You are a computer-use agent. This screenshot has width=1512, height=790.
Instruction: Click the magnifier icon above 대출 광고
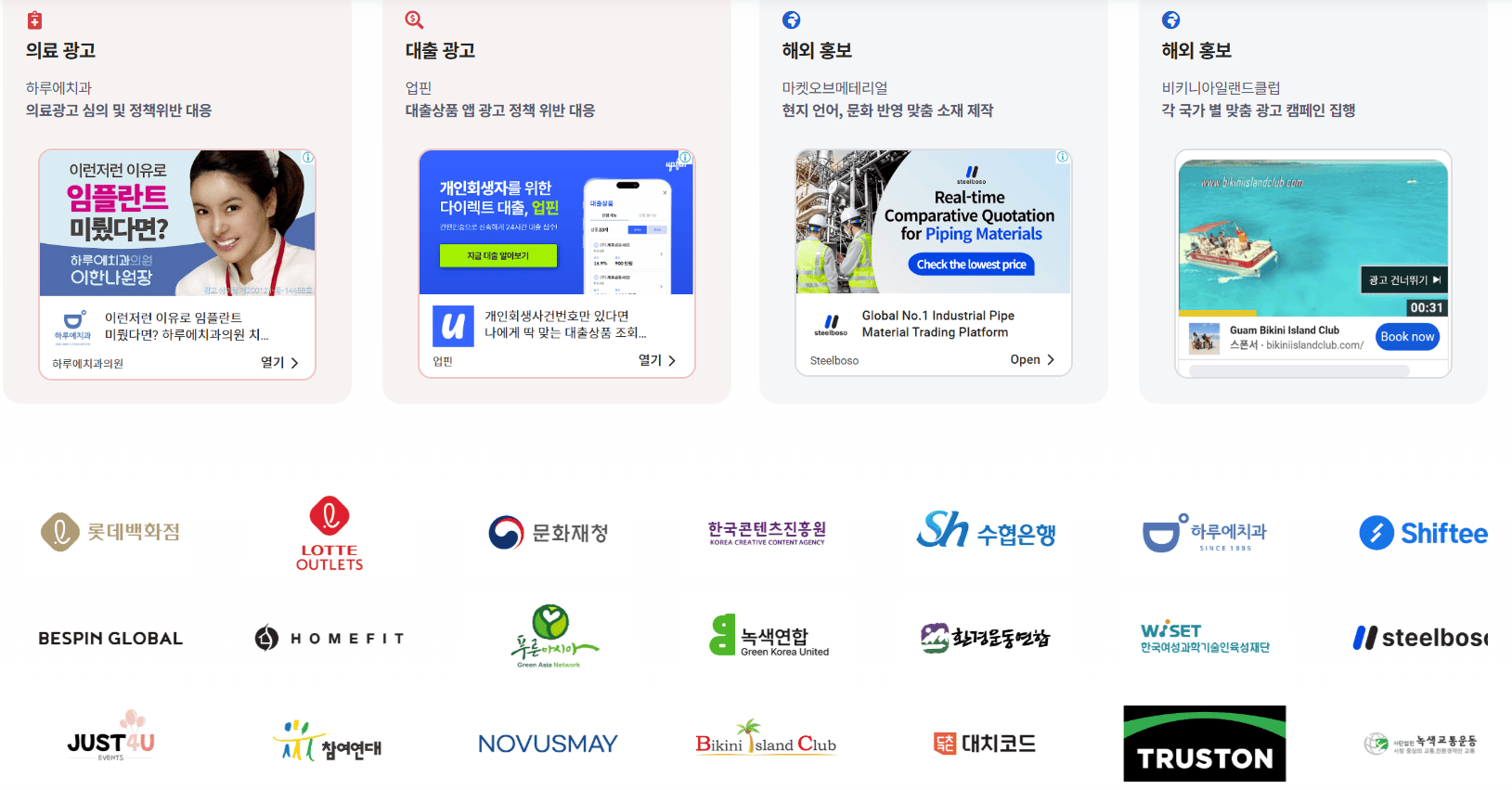(x=414, y=19)
